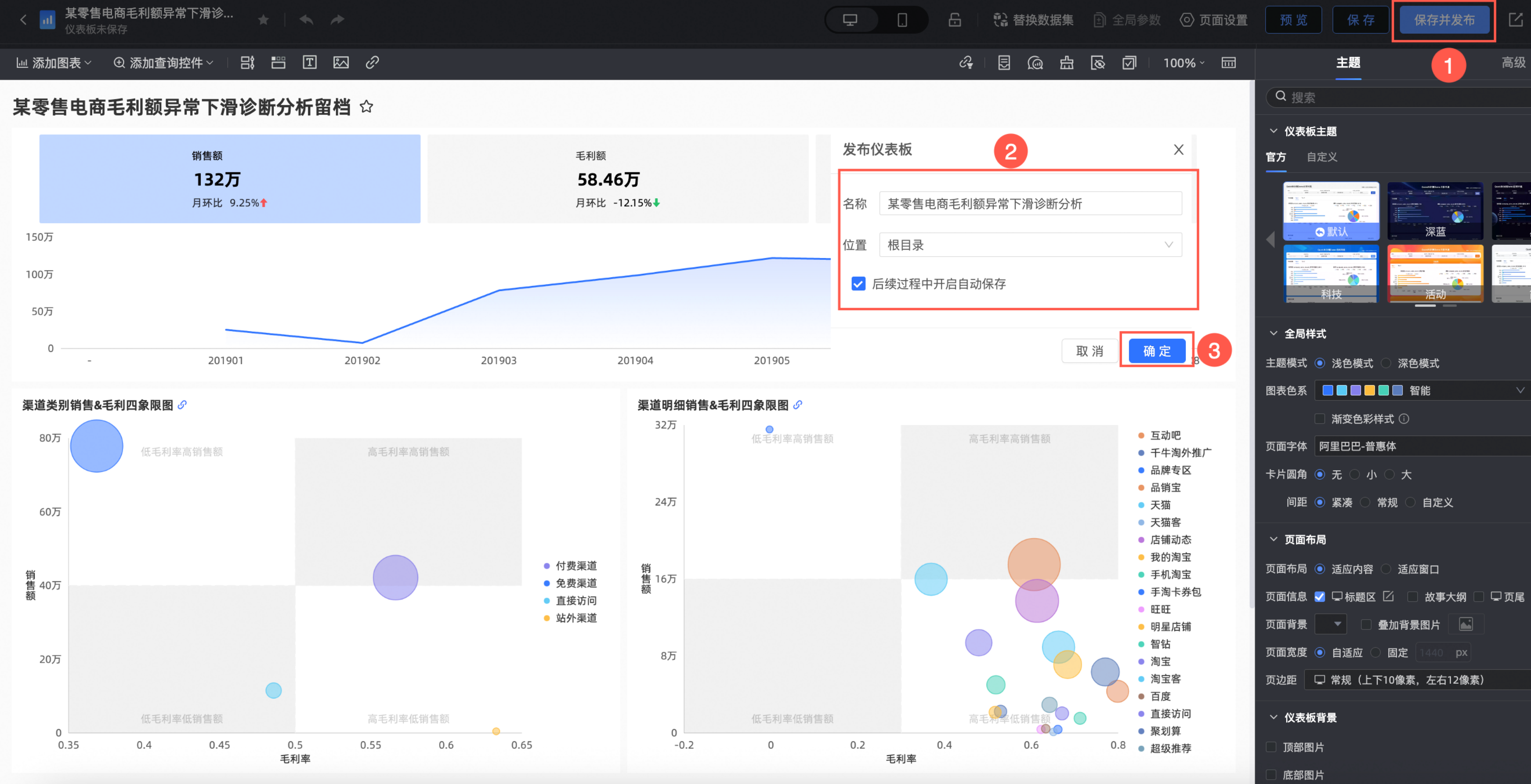
Task: Collapse the 仪表板主题 section
Action: pos(1273,131)
